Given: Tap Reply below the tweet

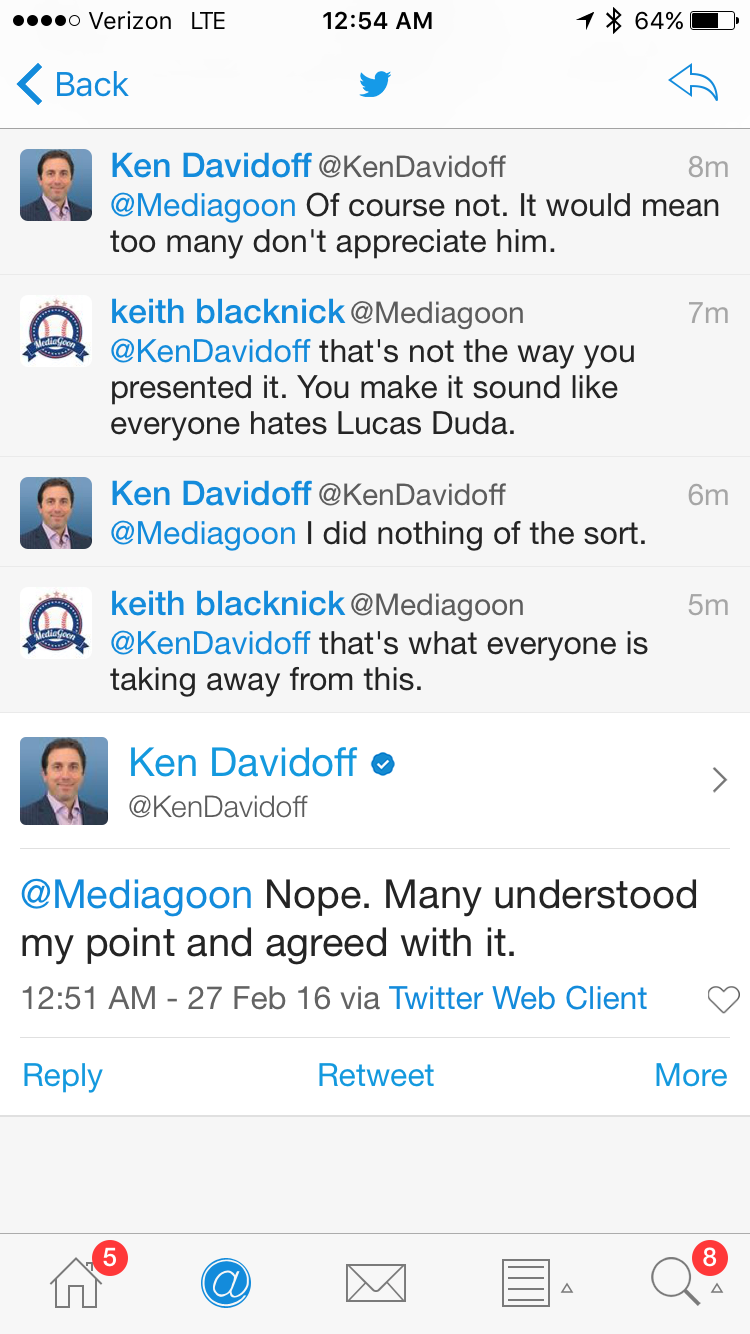Looking at the screenshot, I should coord(62,1075).
